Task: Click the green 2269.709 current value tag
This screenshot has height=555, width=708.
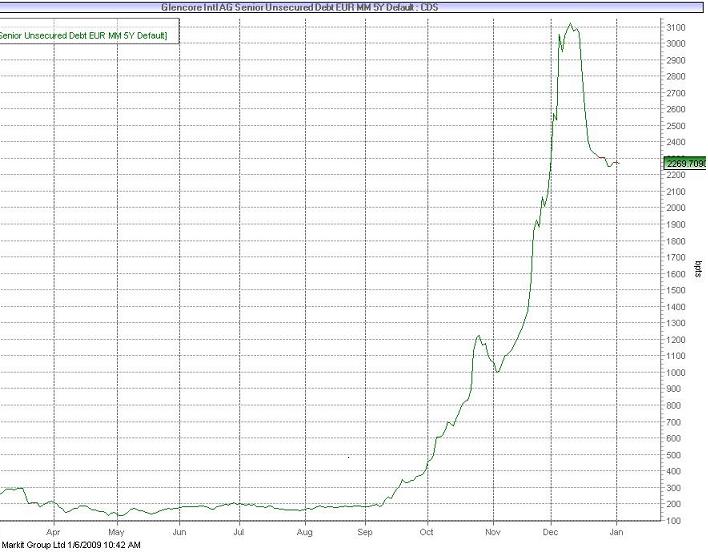Action: pyautogui.click(x=684, y=162)
